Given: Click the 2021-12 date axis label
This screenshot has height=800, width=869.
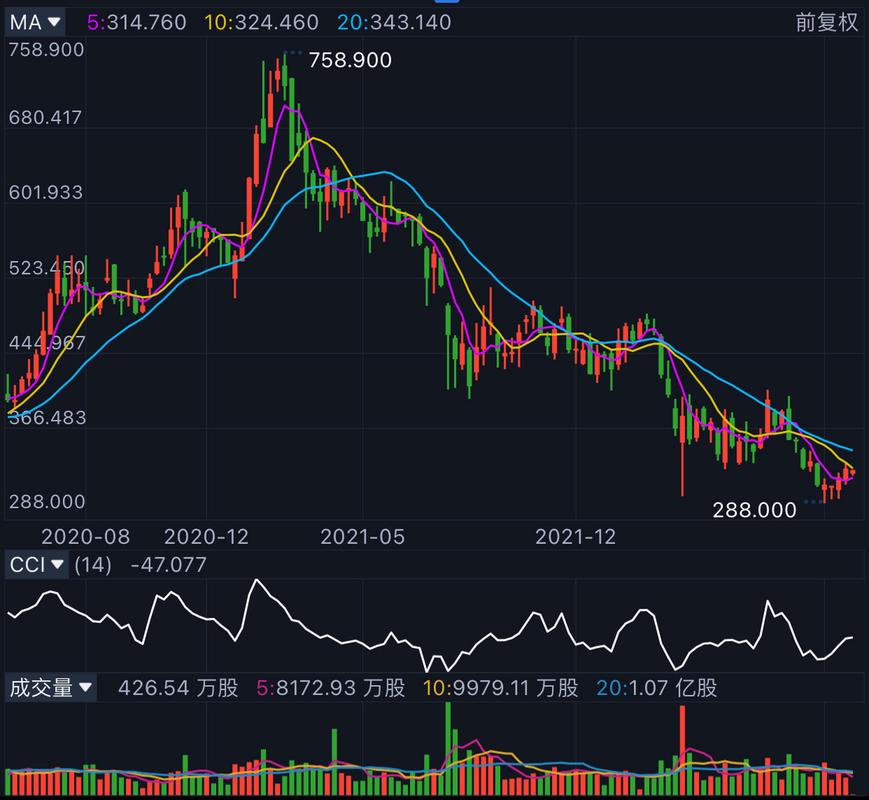Looking at the screenshot, I should pyautogui.click(x=576, y=537).
